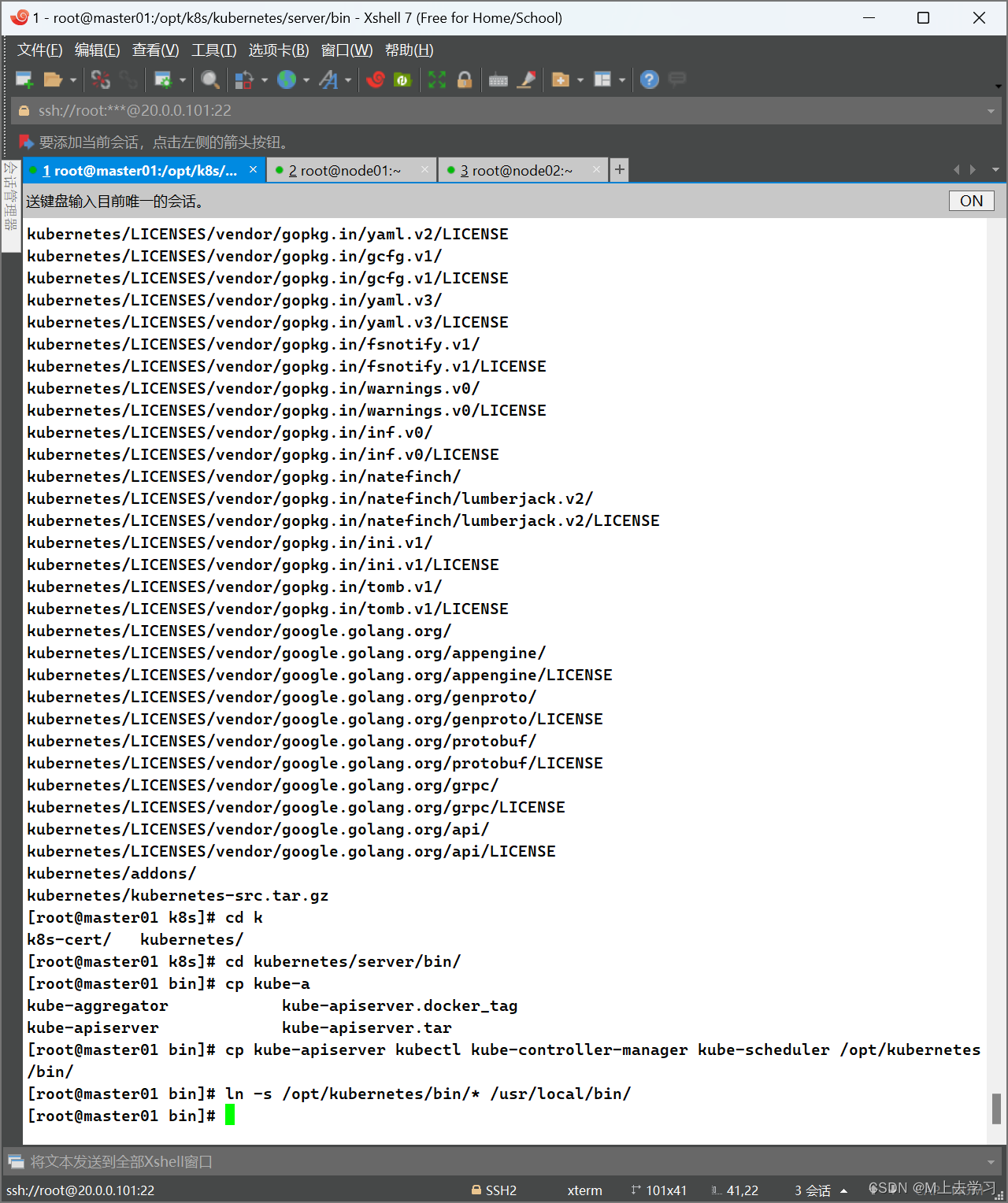Expand the Properties icon dropdown arrow
The height and width of the screenshot is (1203, 1008).
coord(183,80)
